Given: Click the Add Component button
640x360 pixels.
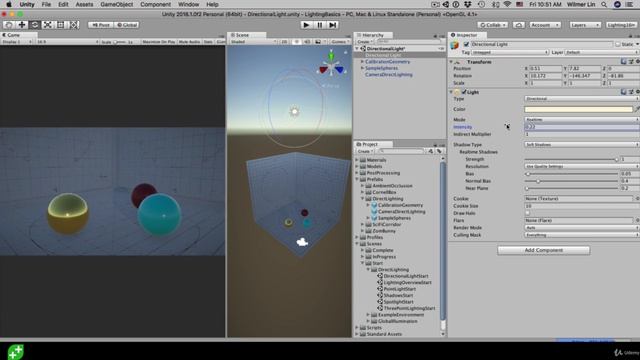Looking at the screenshot, I should pos(544,250).
